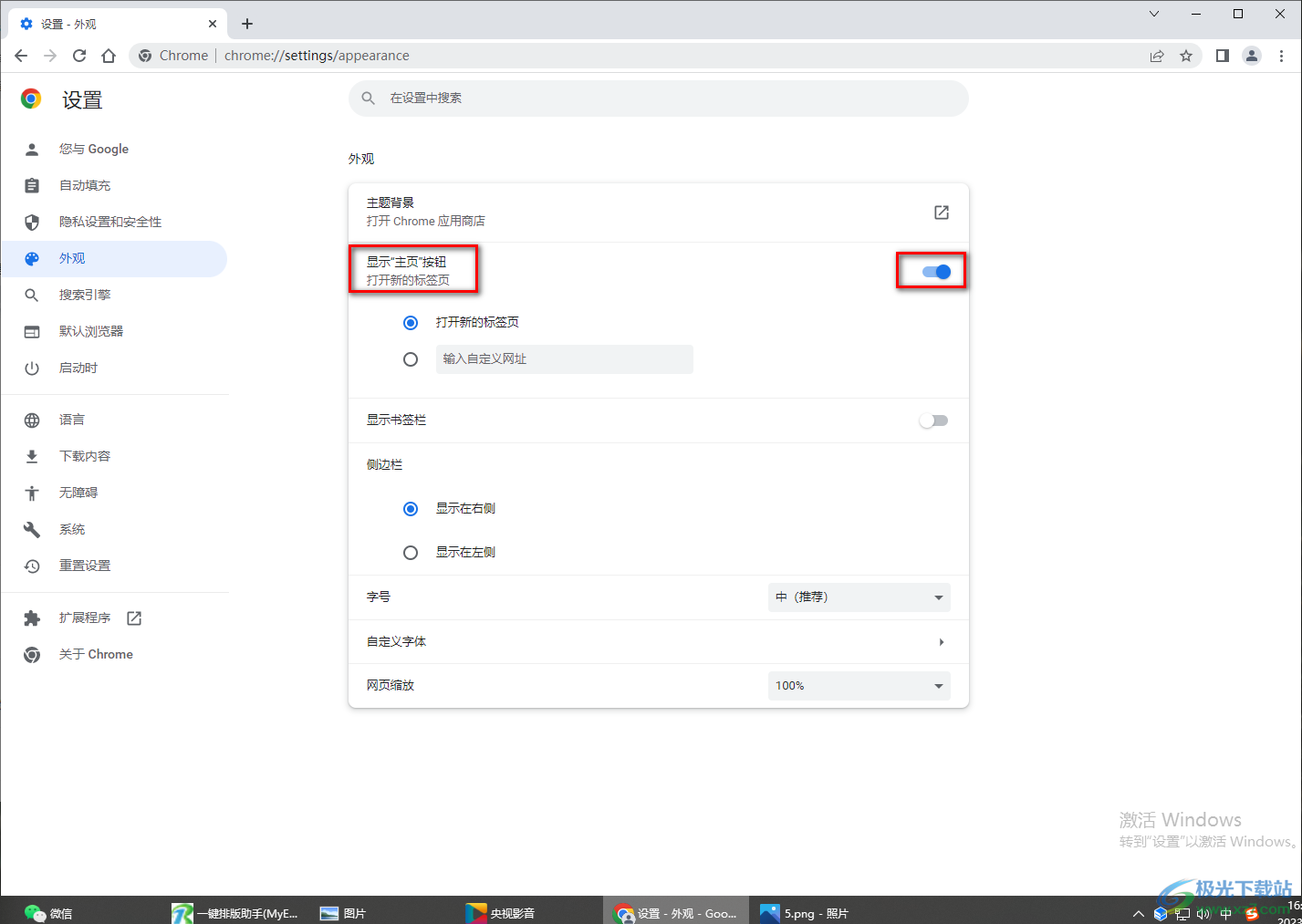Click the browser back arrow

[21, 56]
